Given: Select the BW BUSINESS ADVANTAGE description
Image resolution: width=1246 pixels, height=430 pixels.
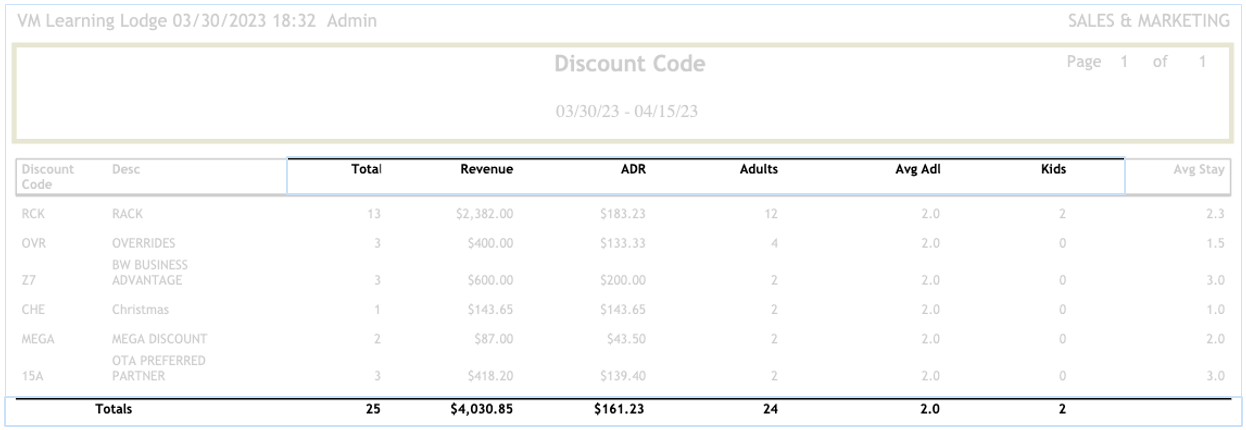Looking at the screenshot, I should 150,272.
